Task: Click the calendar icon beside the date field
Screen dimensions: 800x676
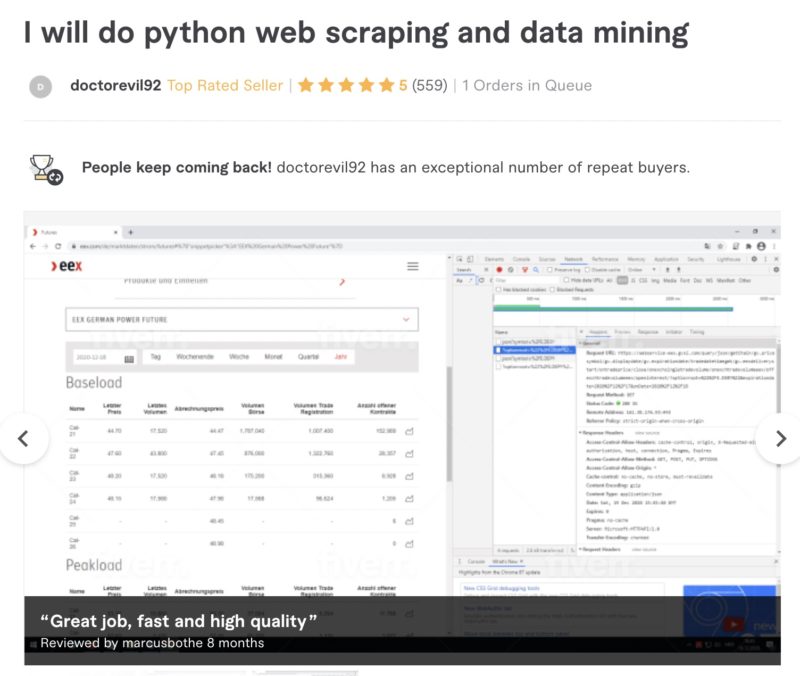Action: 129,359
